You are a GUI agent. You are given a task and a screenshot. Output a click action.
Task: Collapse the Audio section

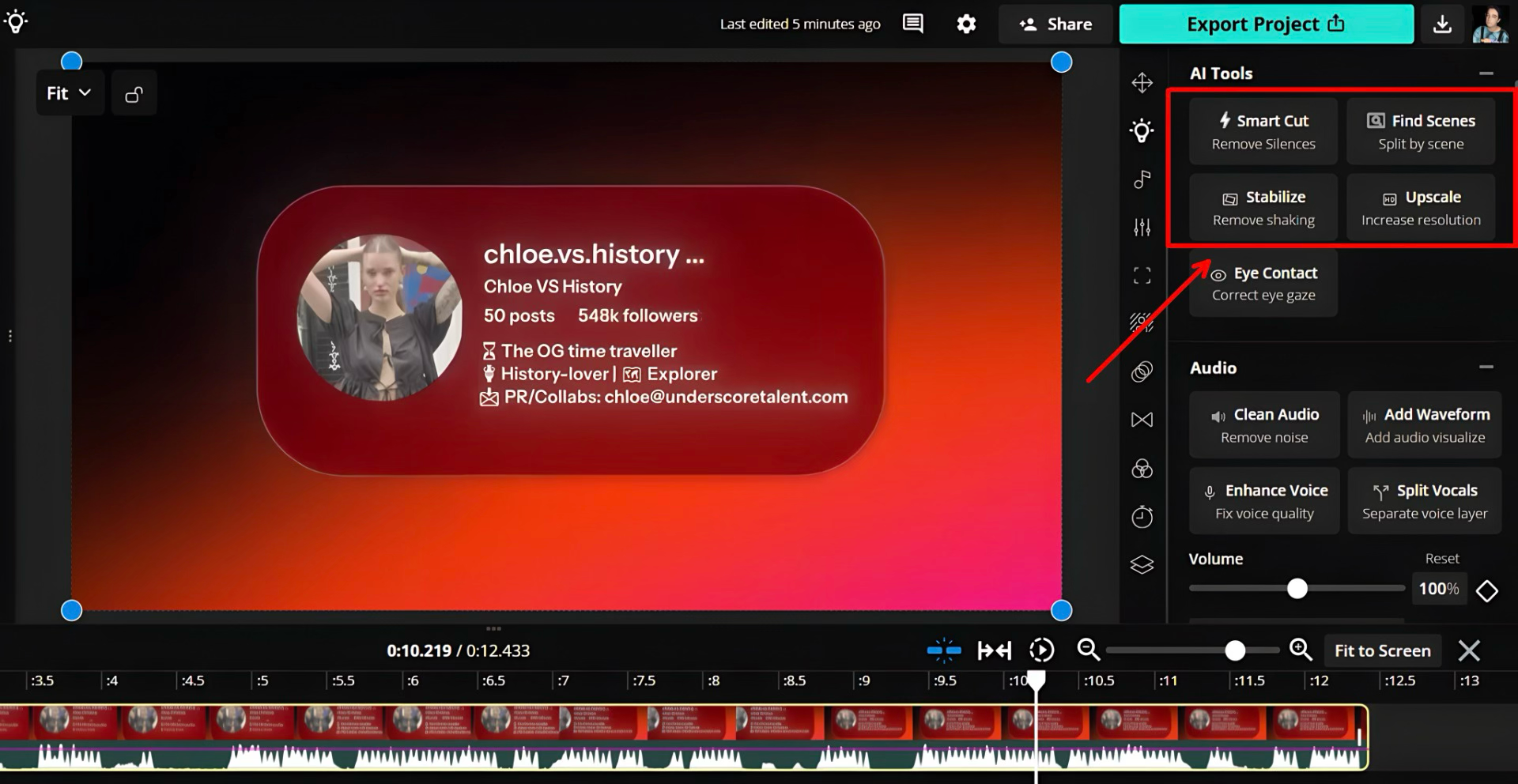pos(1486,367)
